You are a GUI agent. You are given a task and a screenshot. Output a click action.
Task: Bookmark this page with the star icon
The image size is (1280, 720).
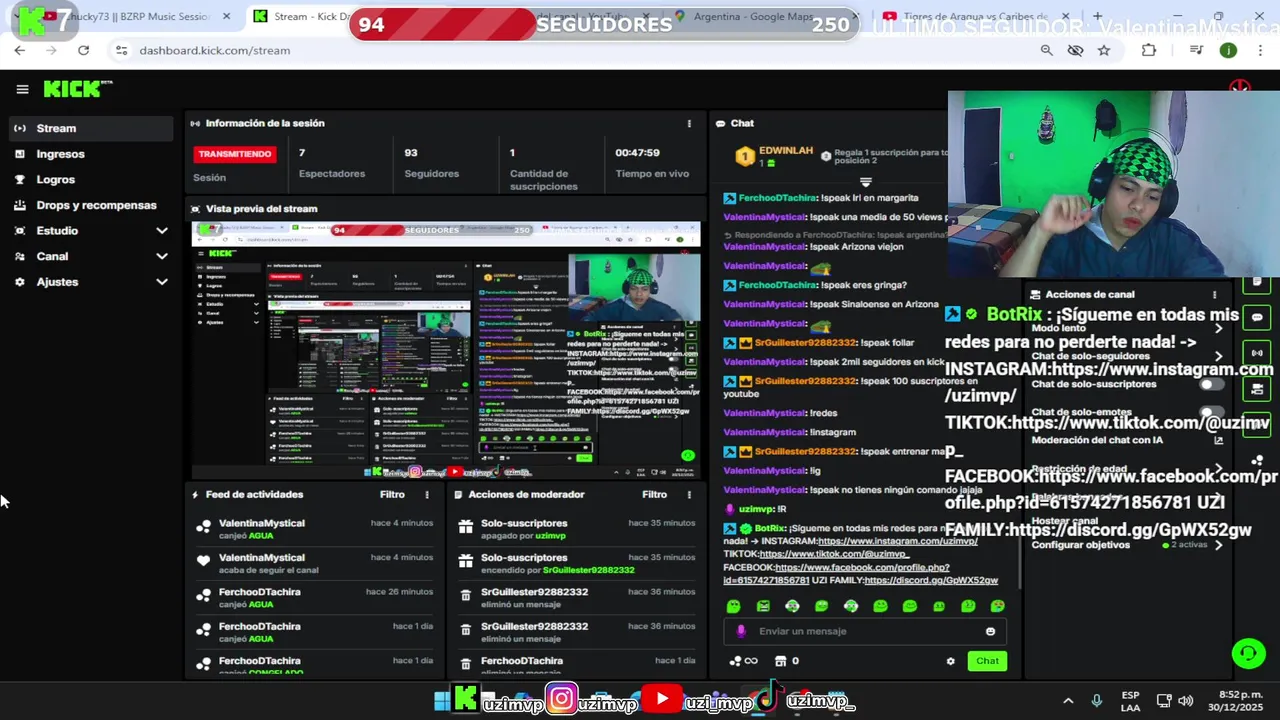[x=1104, y=50]
